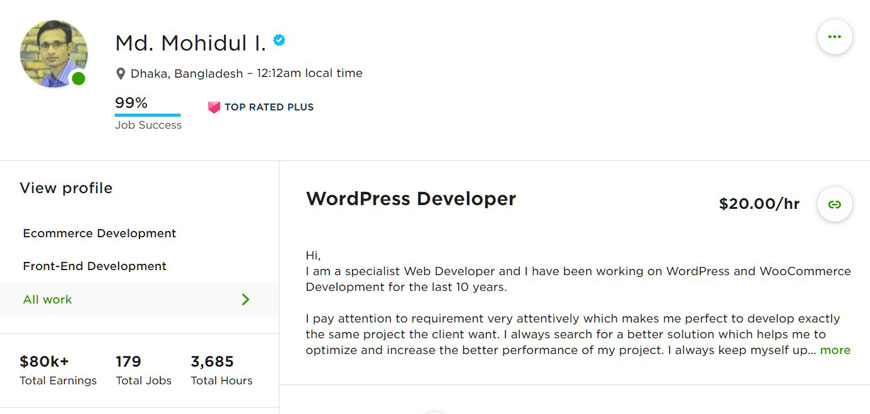This screenshot has width=870, height=414.
Task: Expand the All work chevron arrow
Action: pyautogui.click(x=246, y=300)
